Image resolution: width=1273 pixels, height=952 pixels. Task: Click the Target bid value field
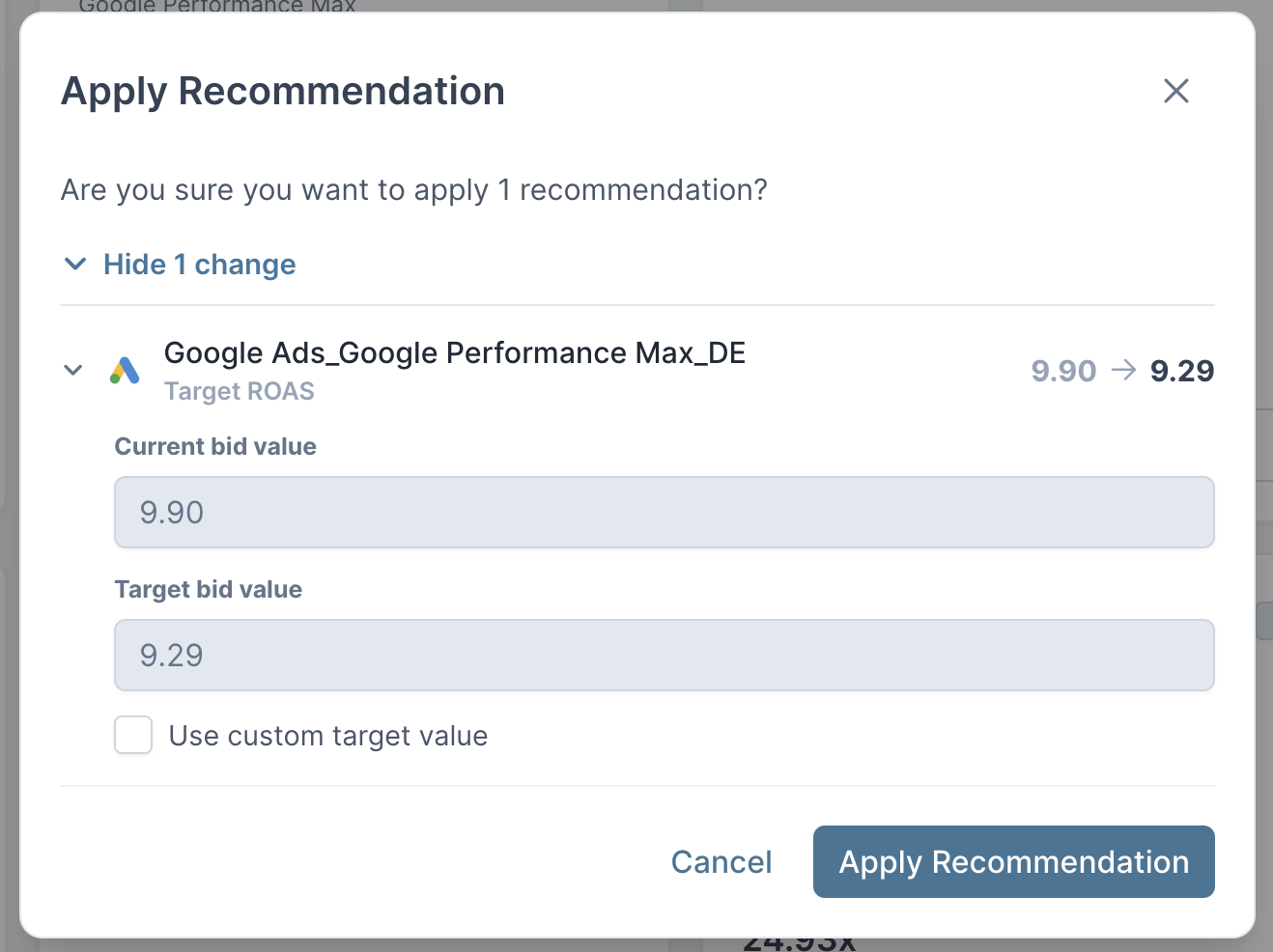point(664,655)
